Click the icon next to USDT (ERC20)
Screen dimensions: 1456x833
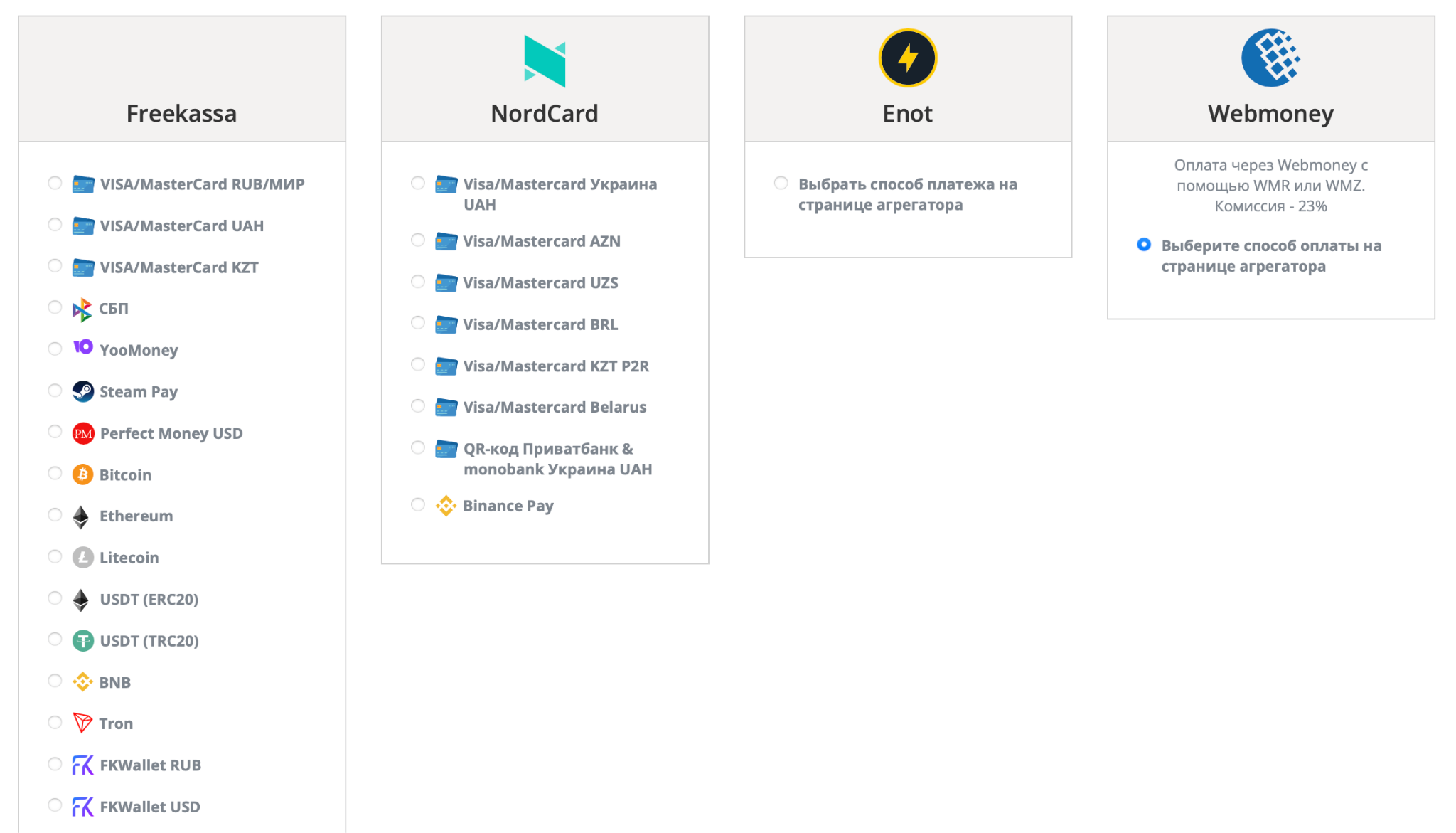[81, 600]
